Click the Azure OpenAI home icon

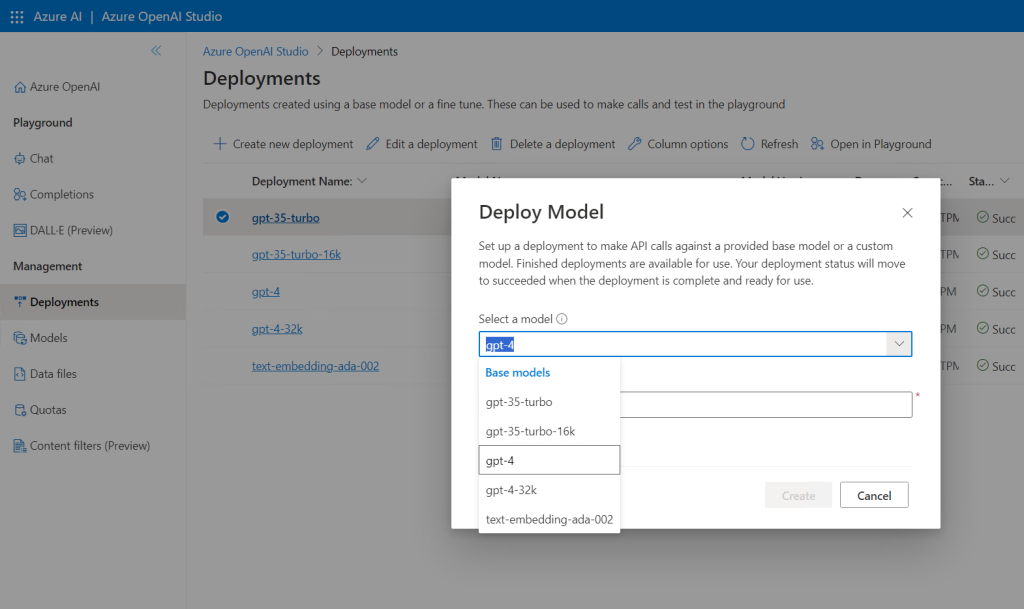pos(20,87)
